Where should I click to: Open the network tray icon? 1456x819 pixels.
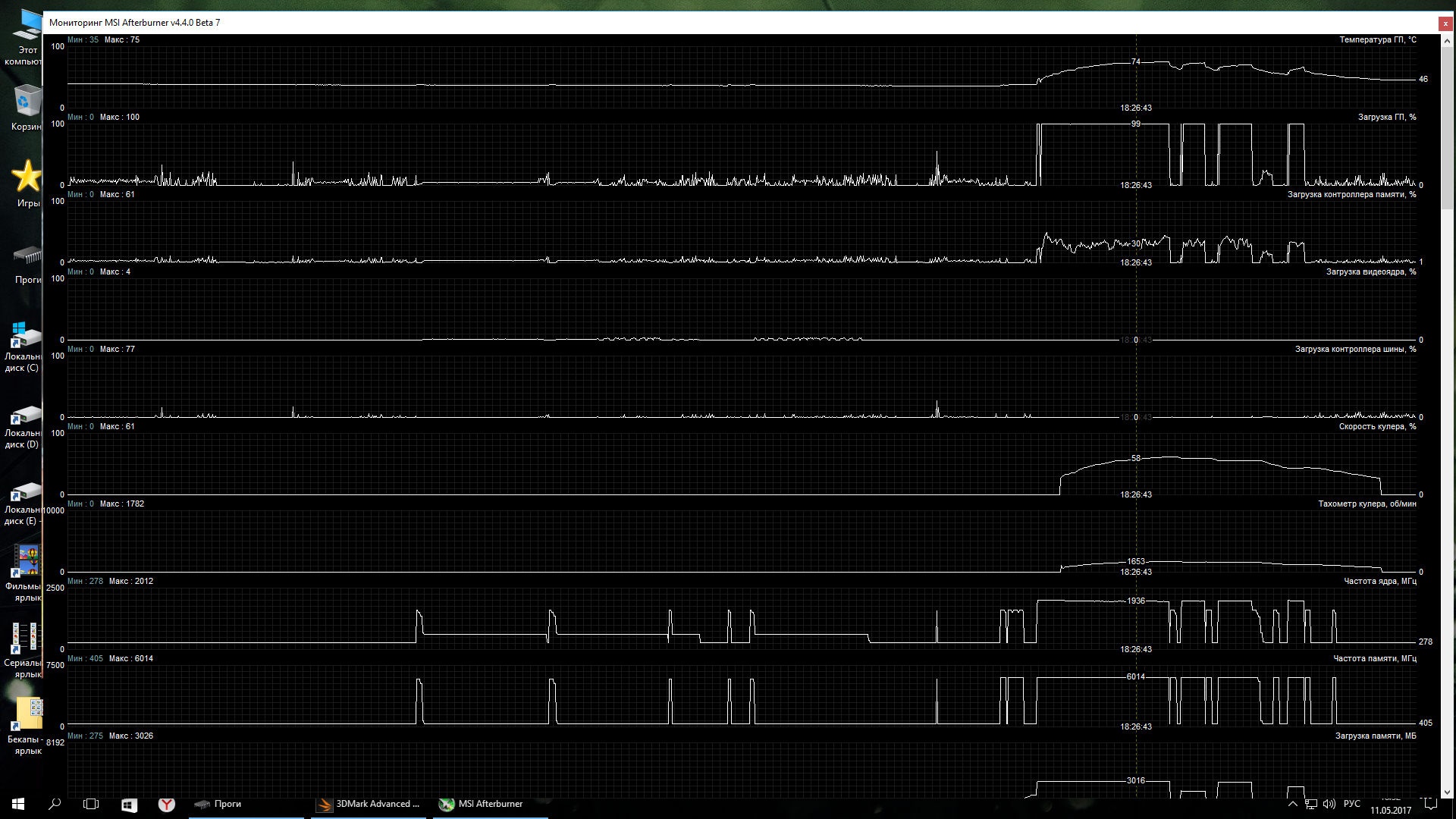point(1311,804)
